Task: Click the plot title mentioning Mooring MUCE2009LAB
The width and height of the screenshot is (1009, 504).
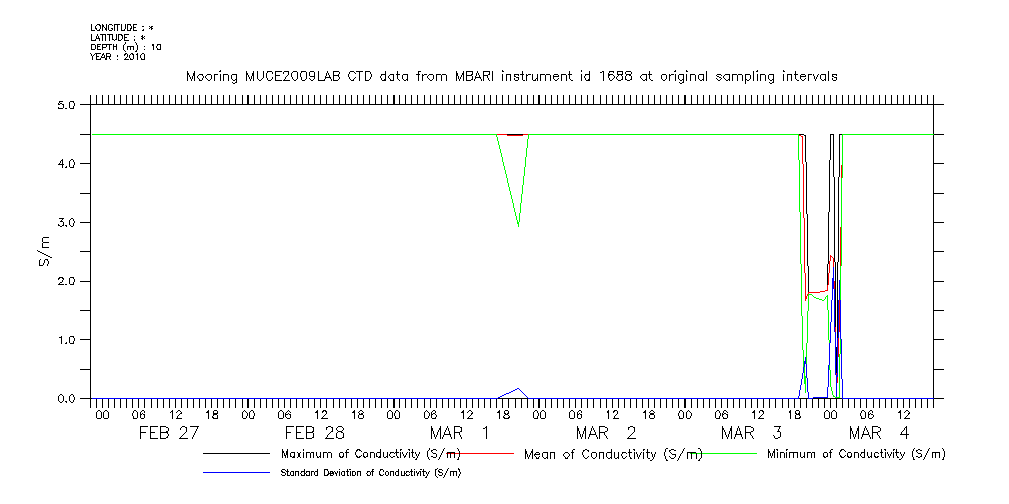Action: [511, 76]
